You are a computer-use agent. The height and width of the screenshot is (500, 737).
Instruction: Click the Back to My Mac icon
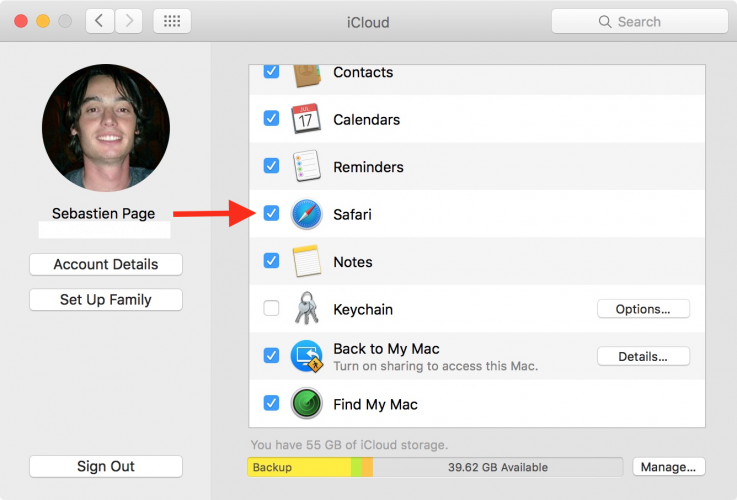[306, 356]
